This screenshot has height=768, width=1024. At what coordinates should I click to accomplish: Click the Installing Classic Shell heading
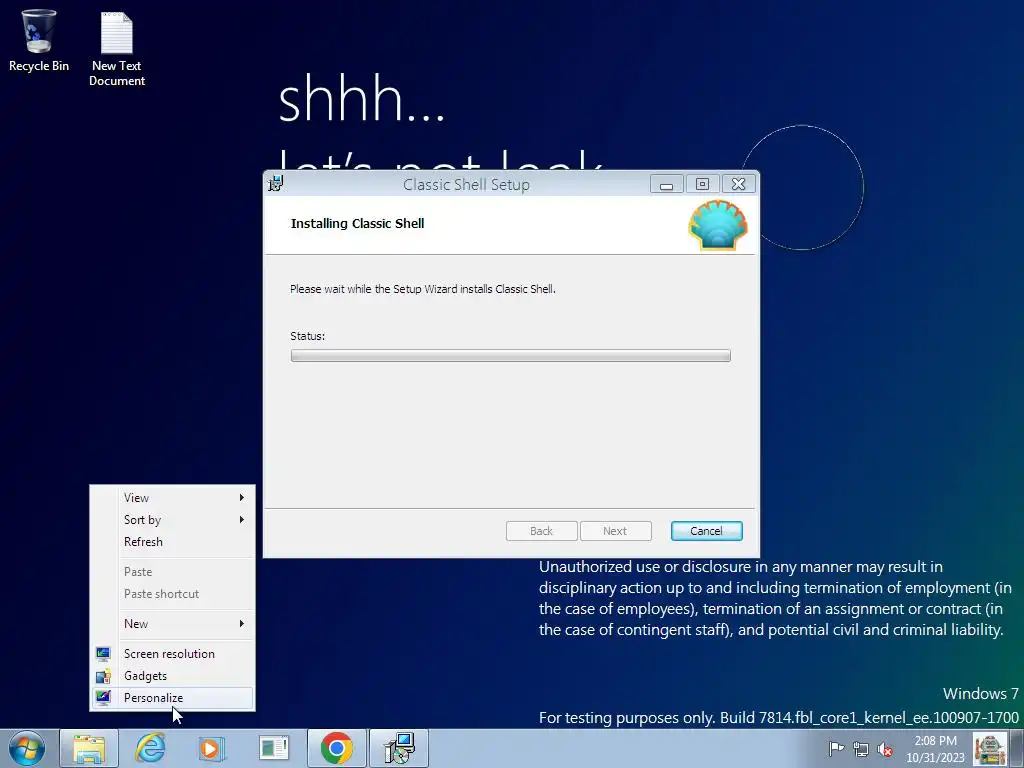(x=357, y=223)
